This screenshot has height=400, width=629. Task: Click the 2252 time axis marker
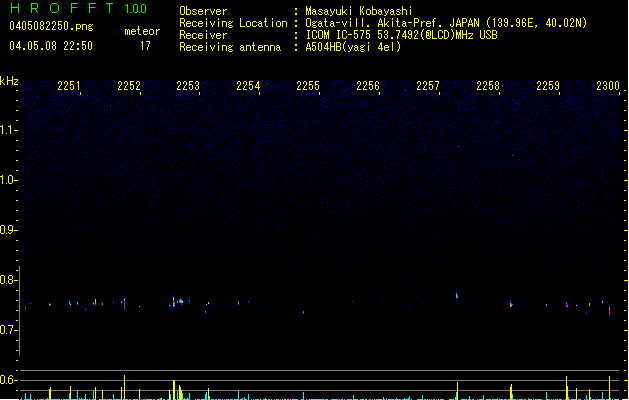coord(129,86)
